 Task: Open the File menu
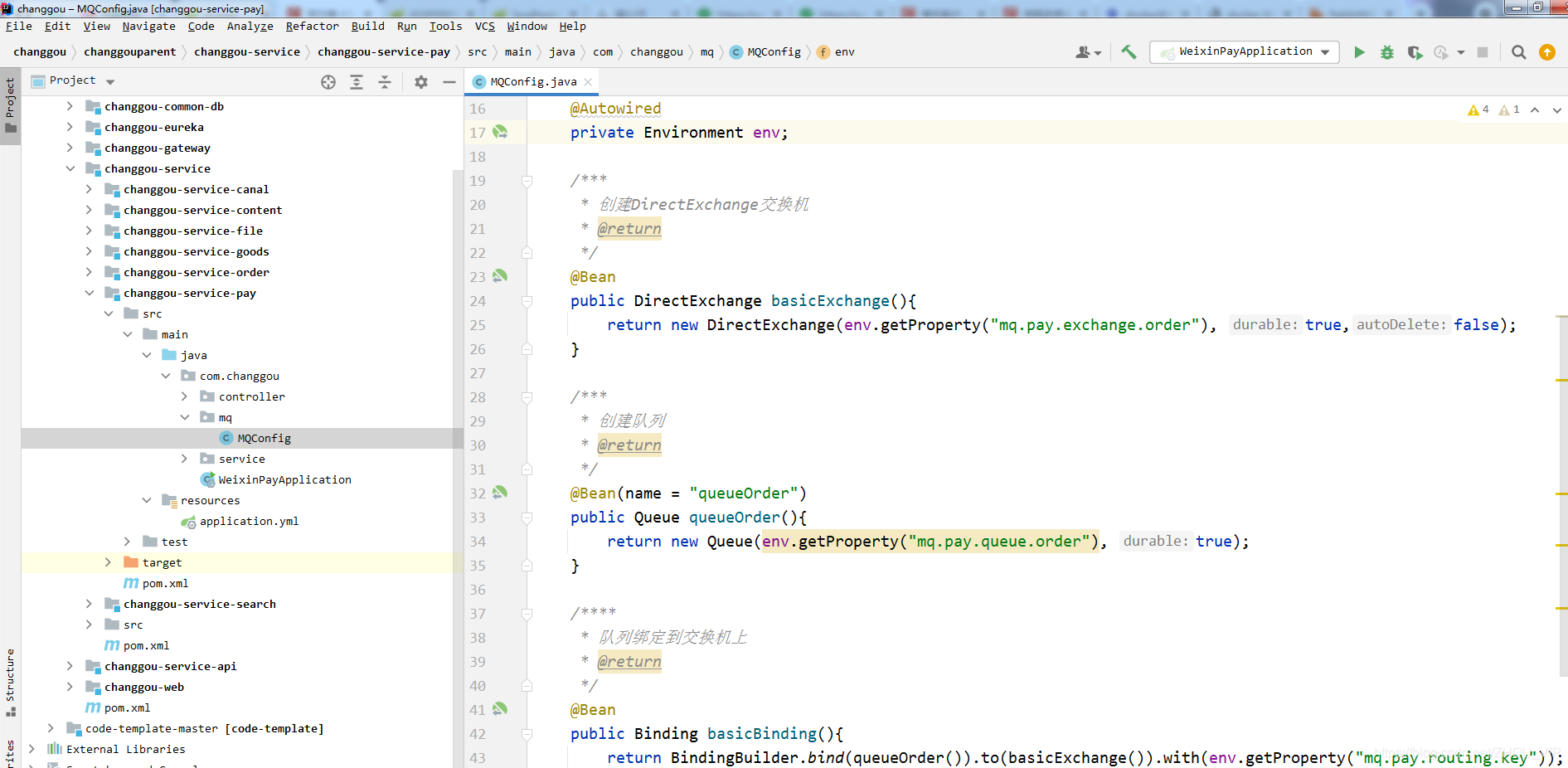[19, 26]
